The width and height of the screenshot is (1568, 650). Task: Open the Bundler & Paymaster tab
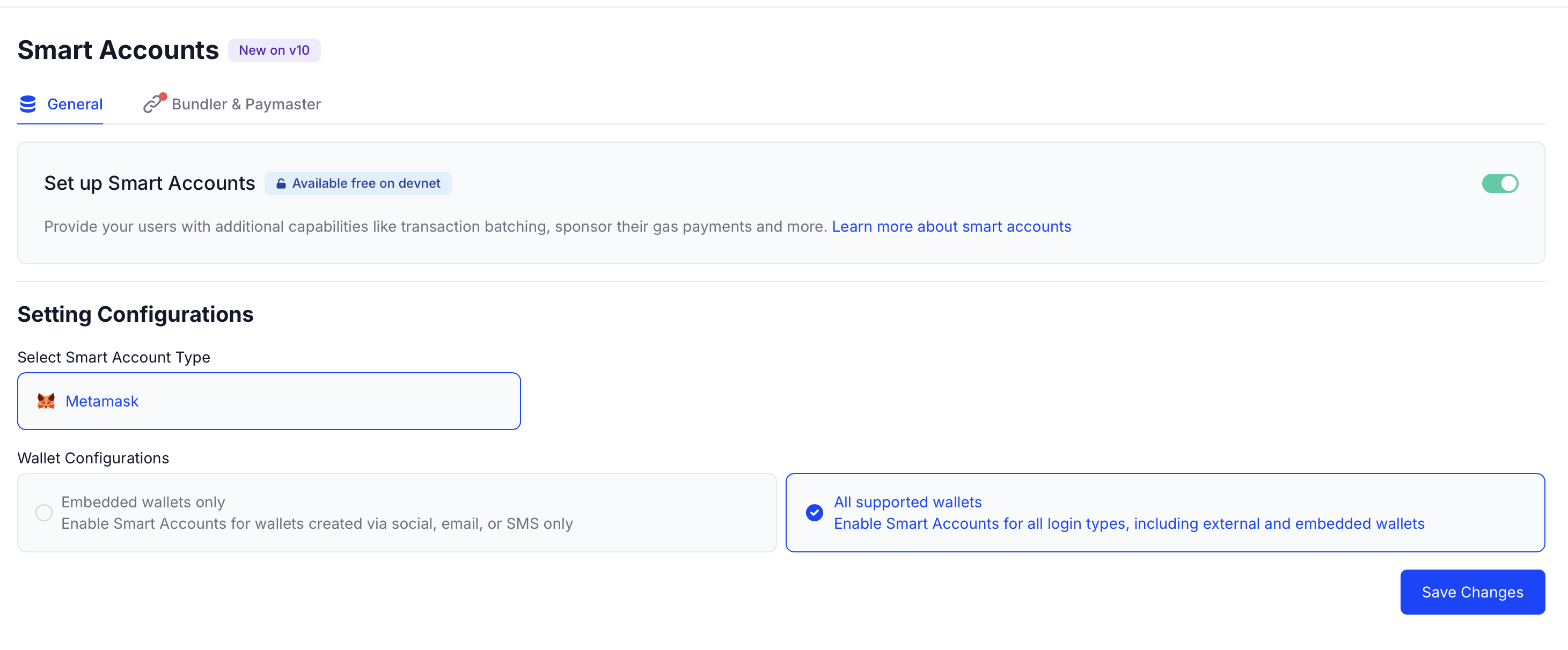[246, 104]
